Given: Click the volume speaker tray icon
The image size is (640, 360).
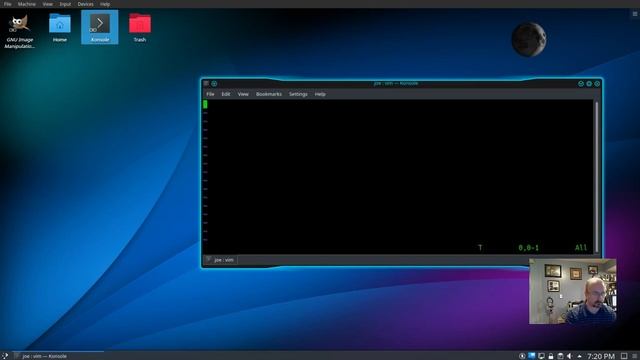Looking at the screenshot, I should click(x=569, y=356).
